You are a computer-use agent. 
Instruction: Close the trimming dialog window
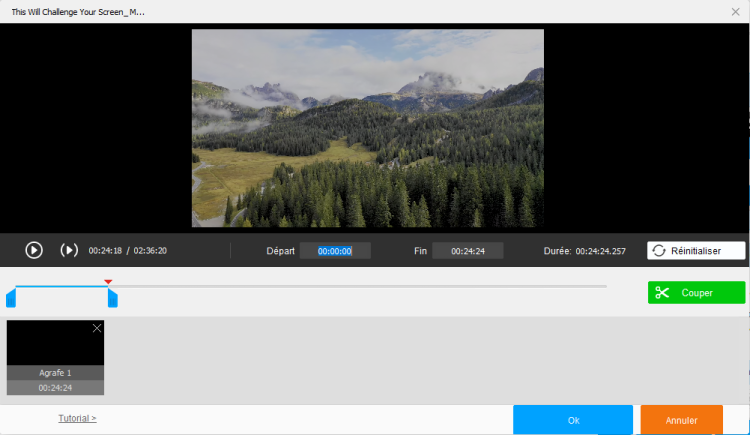[736, 11]
